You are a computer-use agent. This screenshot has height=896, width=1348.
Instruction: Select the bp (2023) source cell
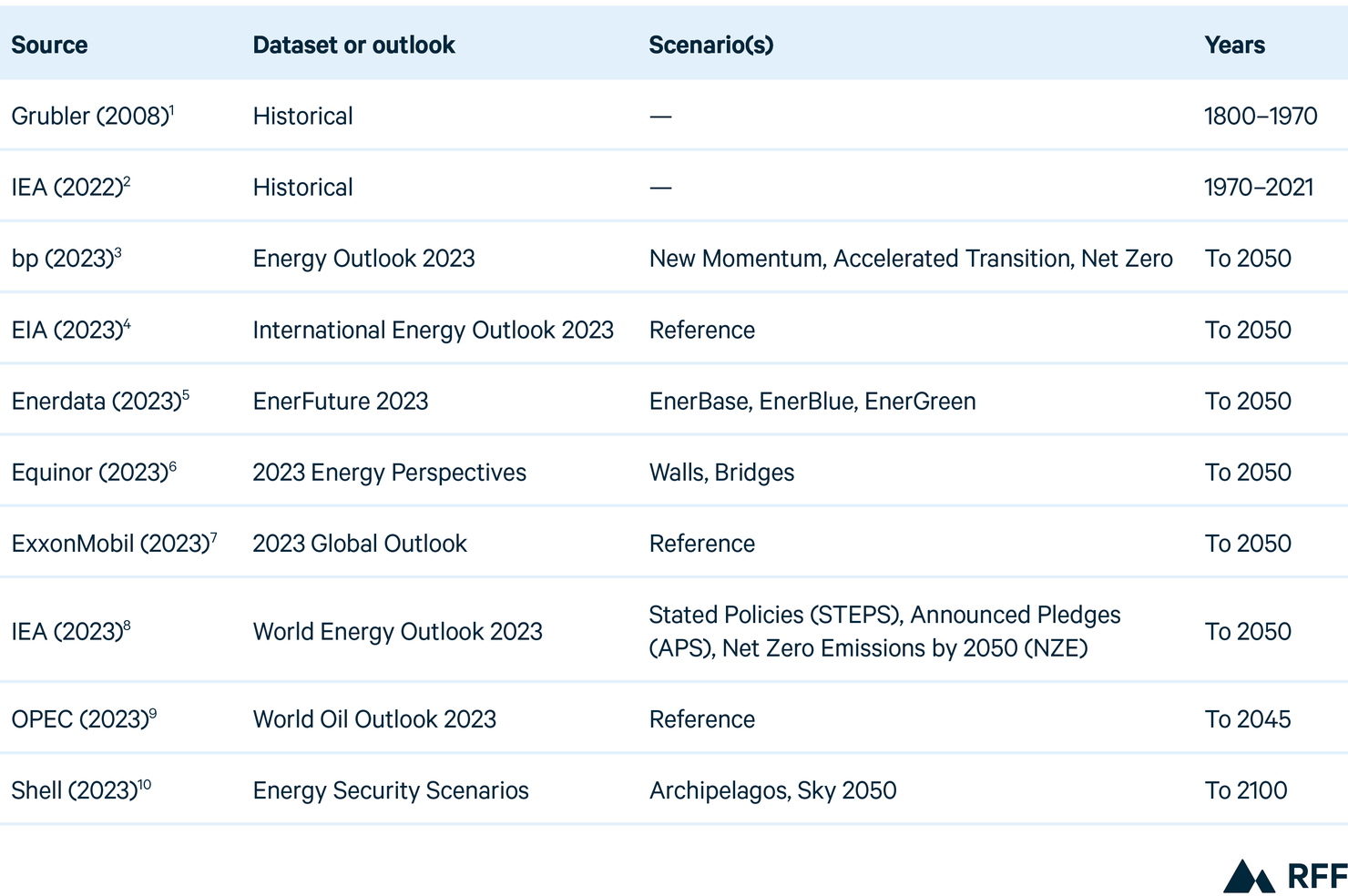66,258
